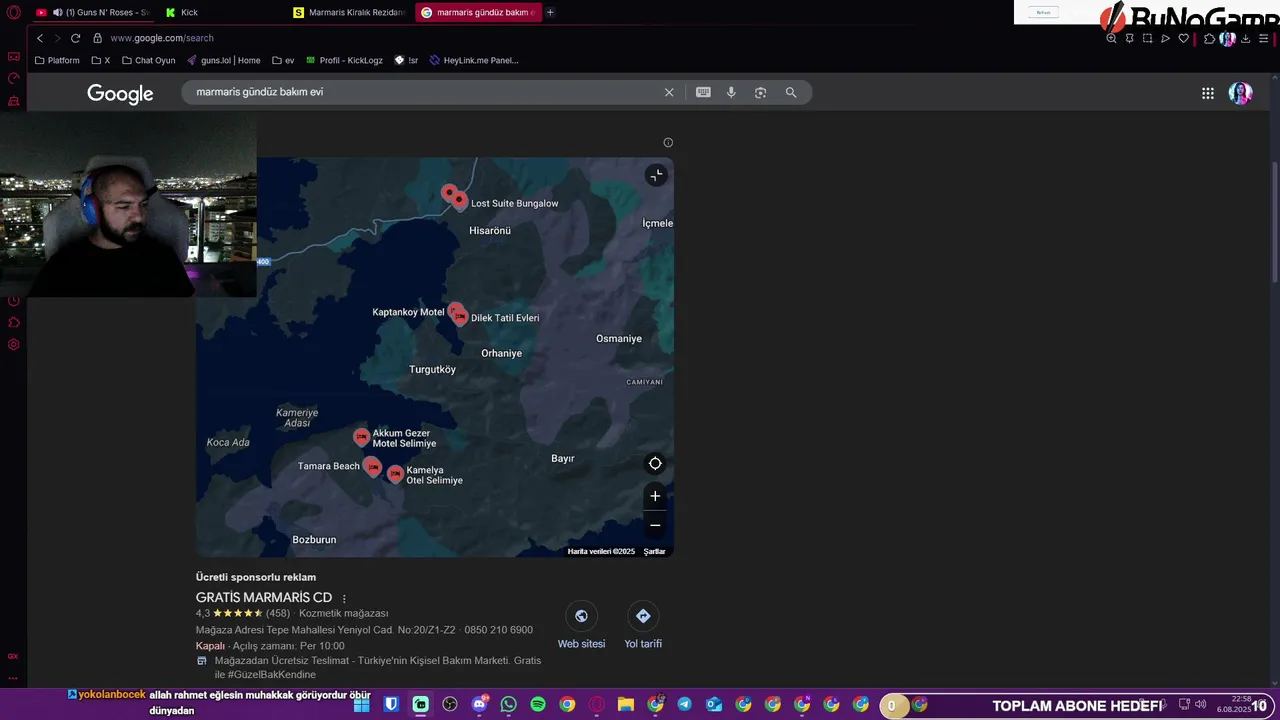Image resolution: width=1280 pixels, height=720 pixels.
Task: Open GRATİS MARMARİS CD listing title
Action: (x=264, y=597)
